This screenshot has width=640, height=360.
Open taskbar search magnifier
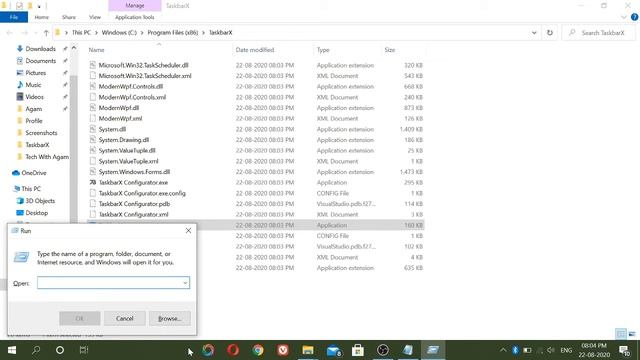tap(36, 350)
